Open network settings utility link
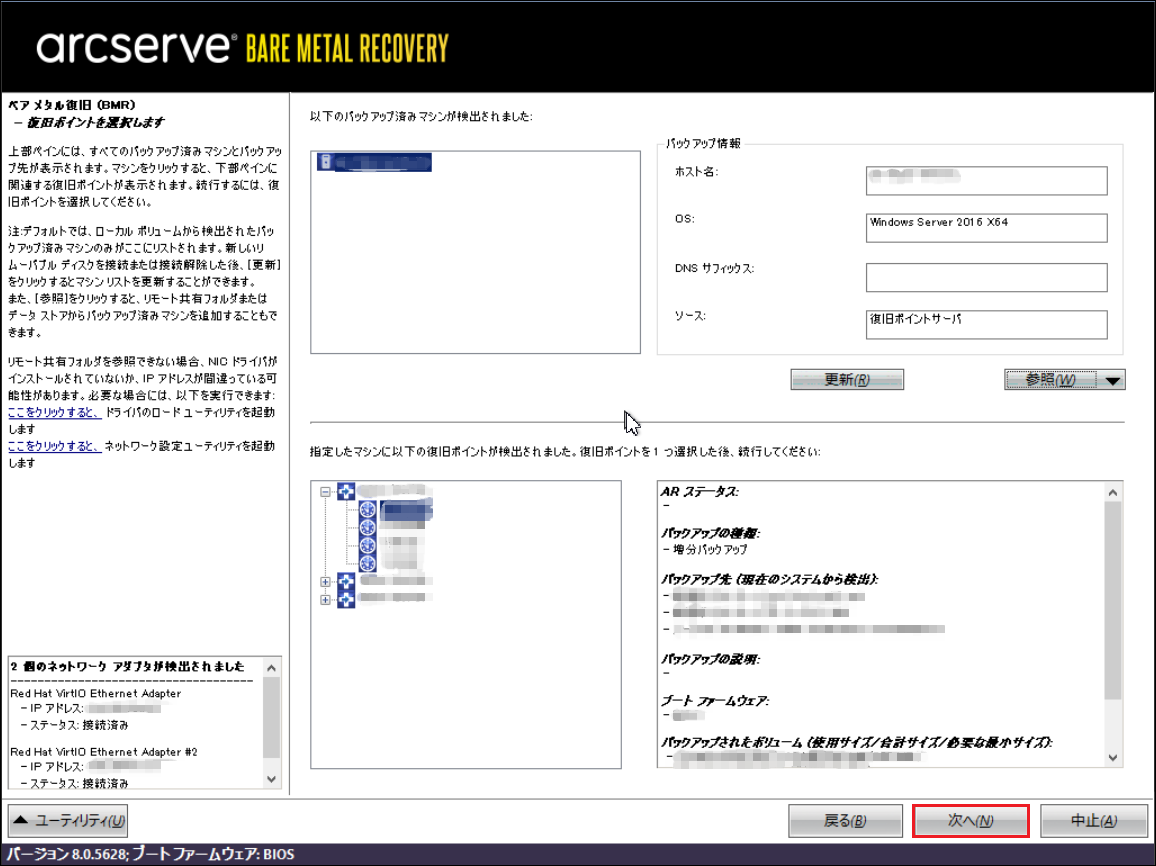 [x=55, y=447]
